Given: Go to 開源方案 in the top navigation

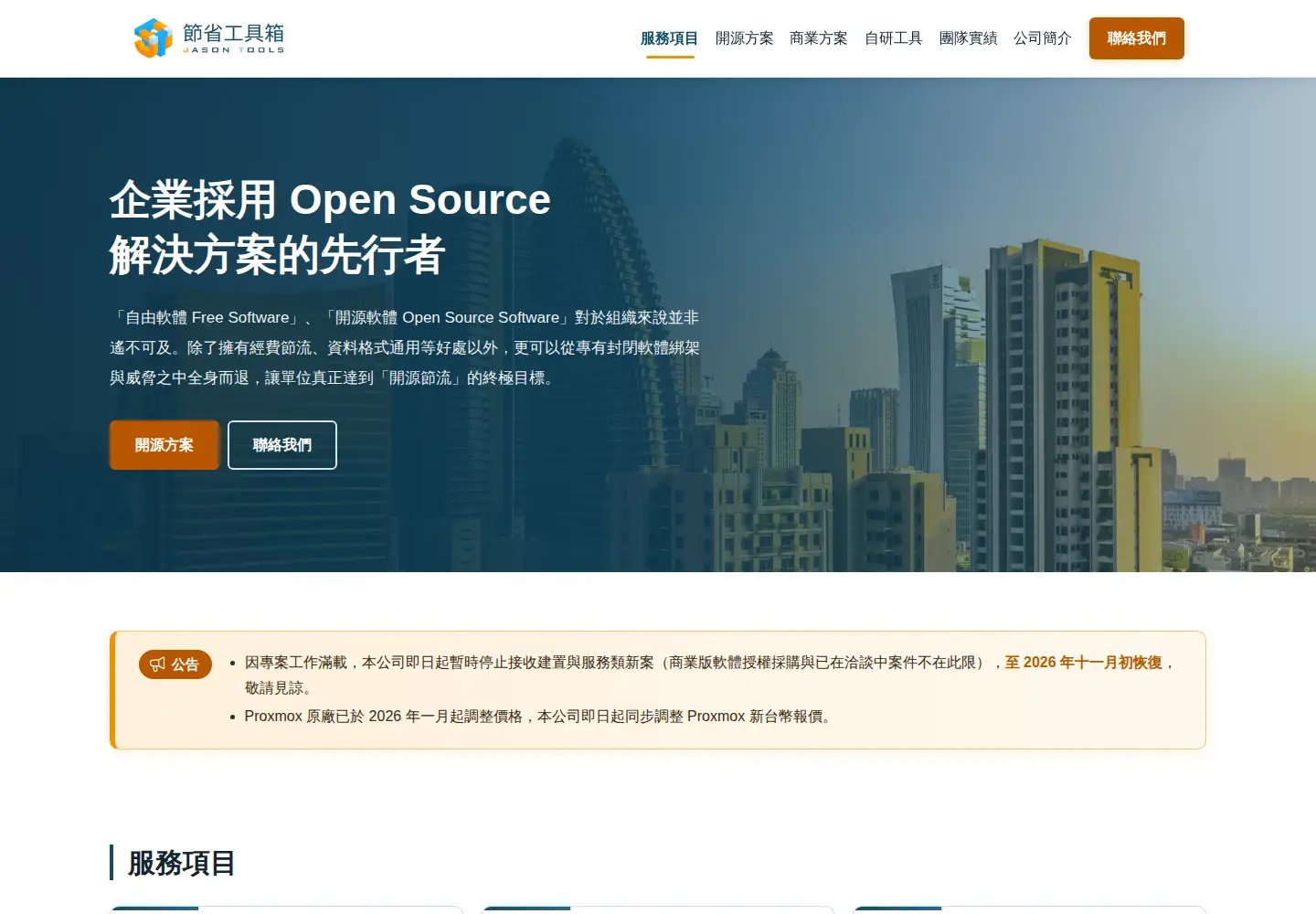Looking at the screenshot, I should click(744, 38).
